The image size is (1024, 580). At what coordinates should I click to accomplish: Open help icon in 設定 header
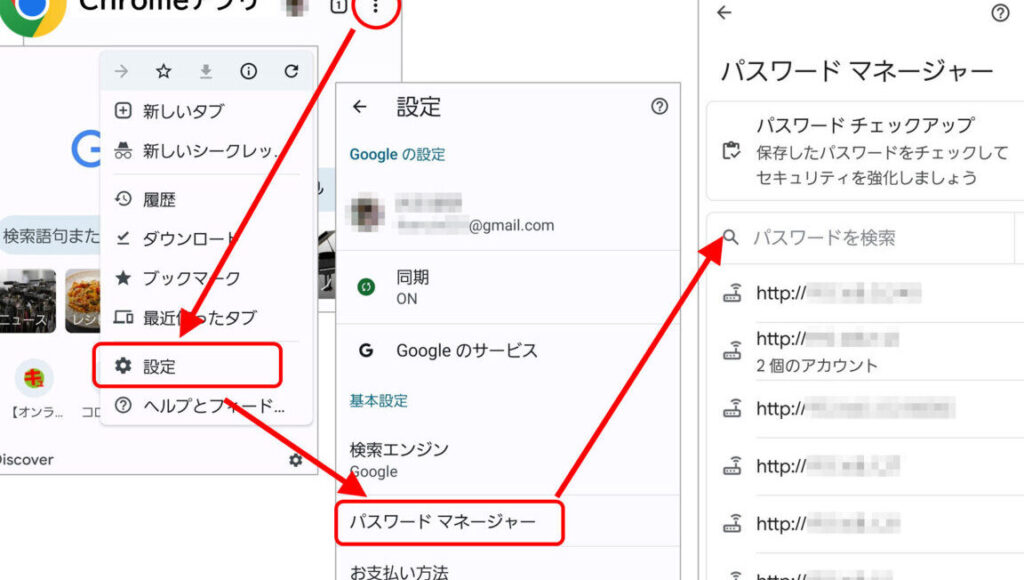click(x=659, y=107)
